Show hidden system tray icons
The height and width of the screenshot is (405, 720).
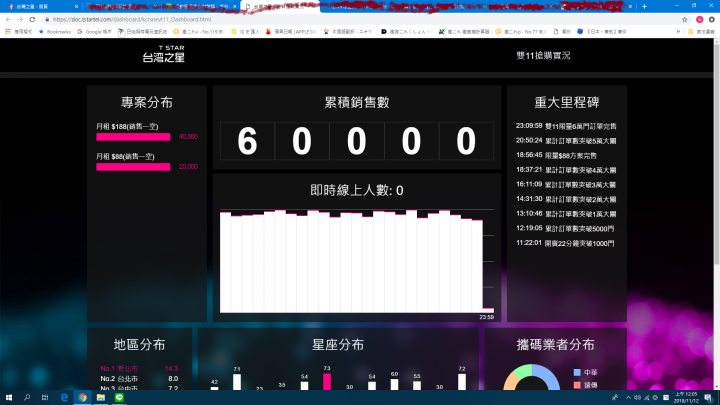click(628, 398)
